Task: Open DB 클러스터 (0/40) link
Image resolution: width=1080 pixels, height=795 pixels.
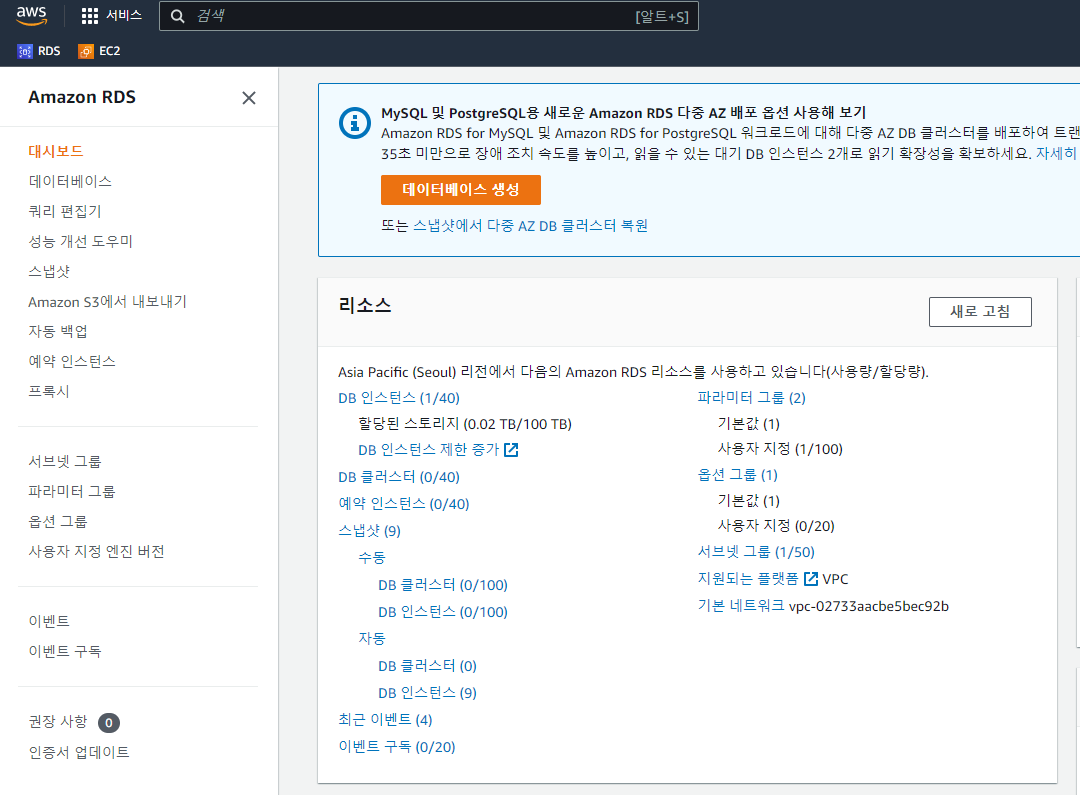Action: pyautogui.click(x=399, y=477)
